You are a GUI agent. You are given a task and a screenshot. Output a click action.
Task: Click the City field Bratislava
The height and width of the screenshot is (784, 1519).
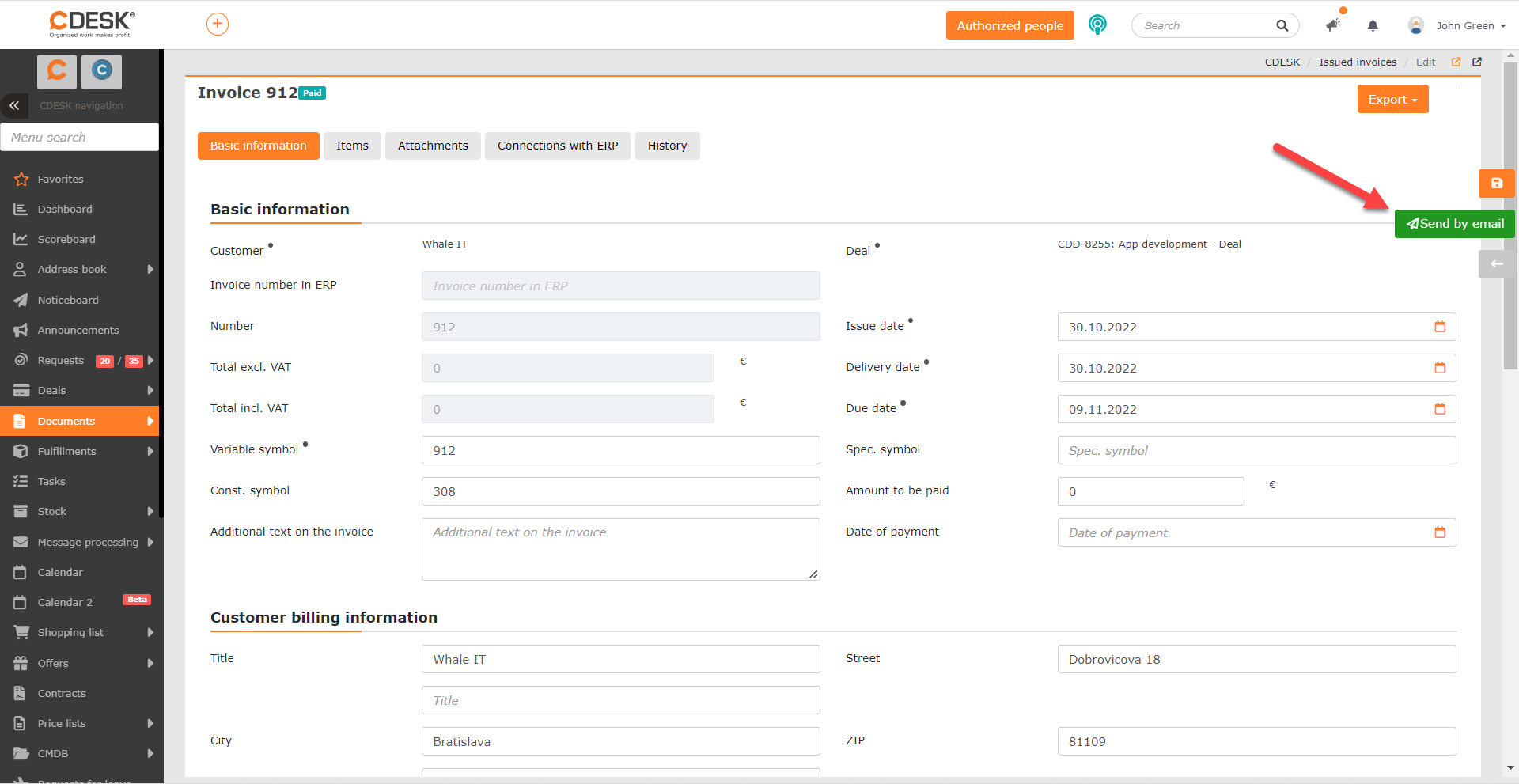621,741
